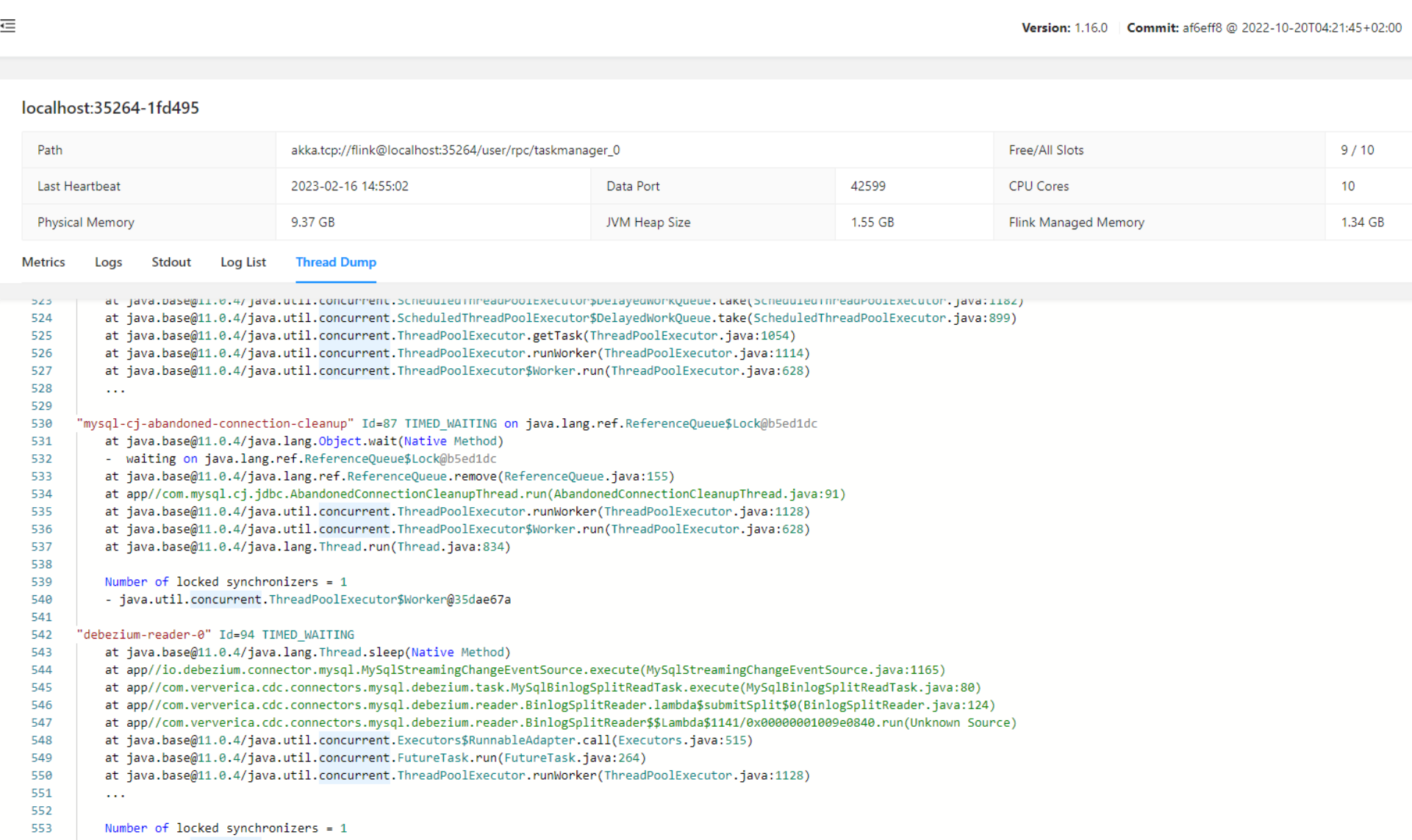
Task: Click the Flink Managed Memory value 1.34 GB
Action: [x=1362, y=222]
